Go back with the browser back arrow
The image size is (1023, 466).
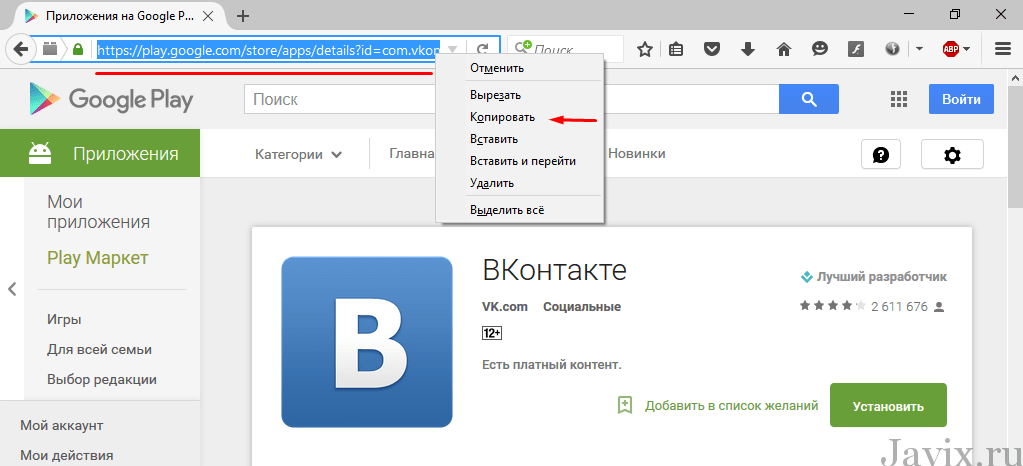[22, 49]
